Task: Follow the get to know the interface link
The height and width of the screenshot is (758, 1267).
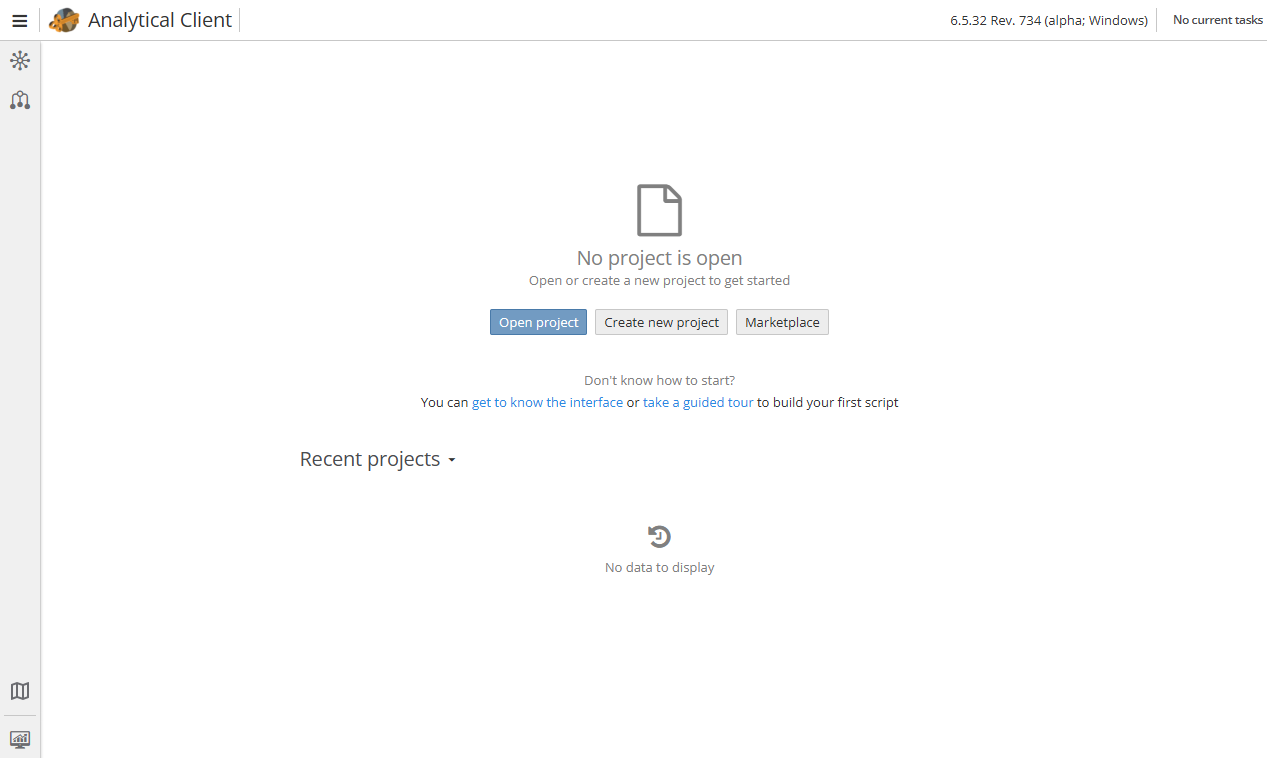Action: coord(547,402)
